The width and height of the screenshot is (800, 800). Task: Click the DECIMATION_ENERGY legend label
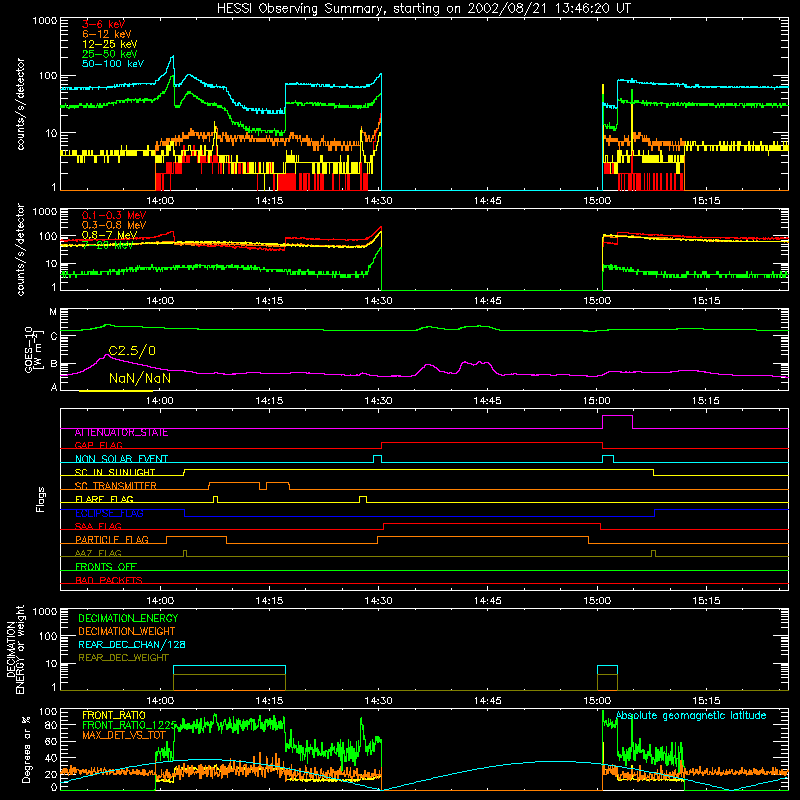tap(128, 618)
